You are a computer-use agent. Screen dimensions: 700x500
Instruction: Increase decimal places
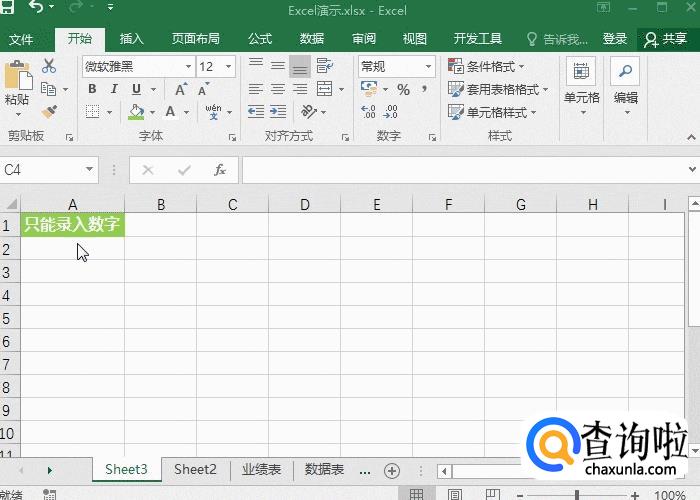coord(368,112)
